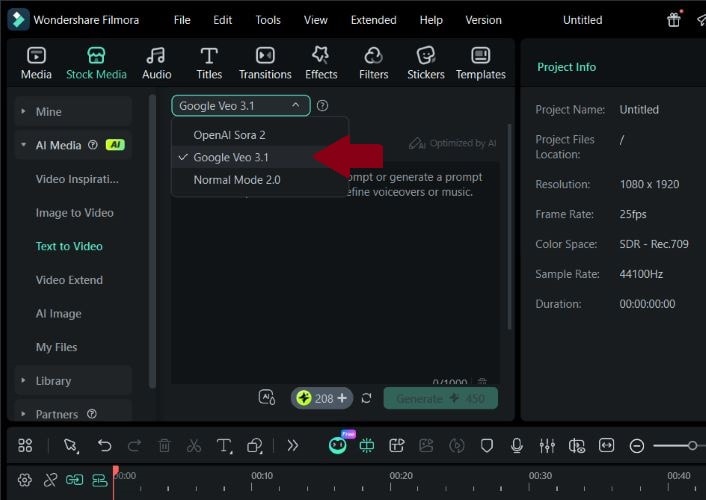Expand the Partners section

[73, 414]
